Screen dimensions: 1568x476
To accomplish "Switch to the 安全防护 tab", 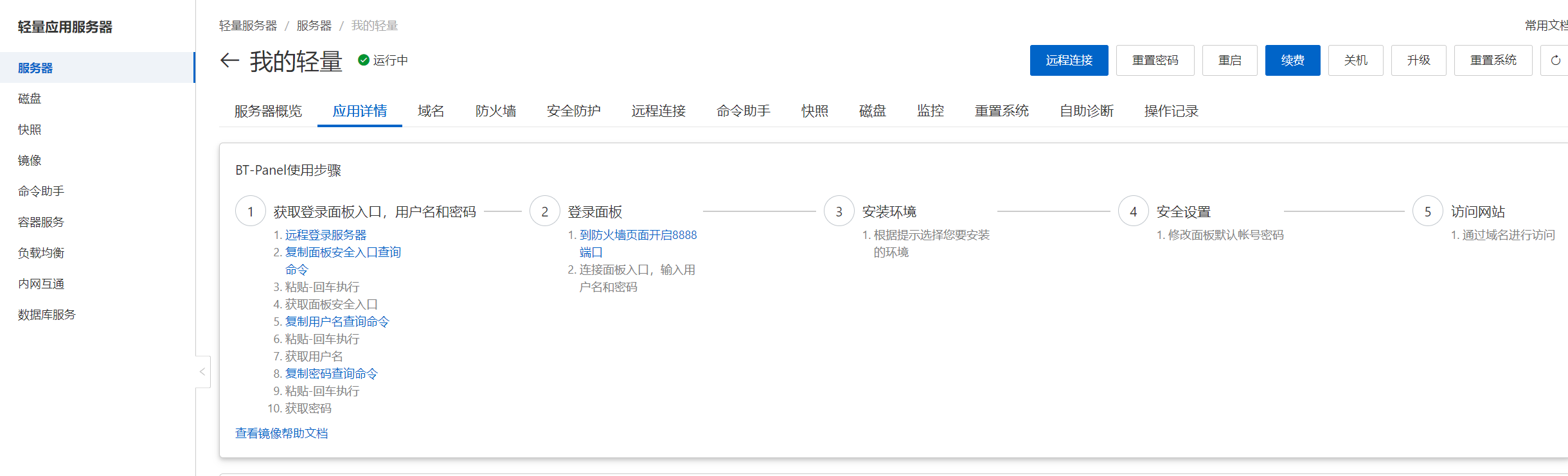I will point(573,111).
